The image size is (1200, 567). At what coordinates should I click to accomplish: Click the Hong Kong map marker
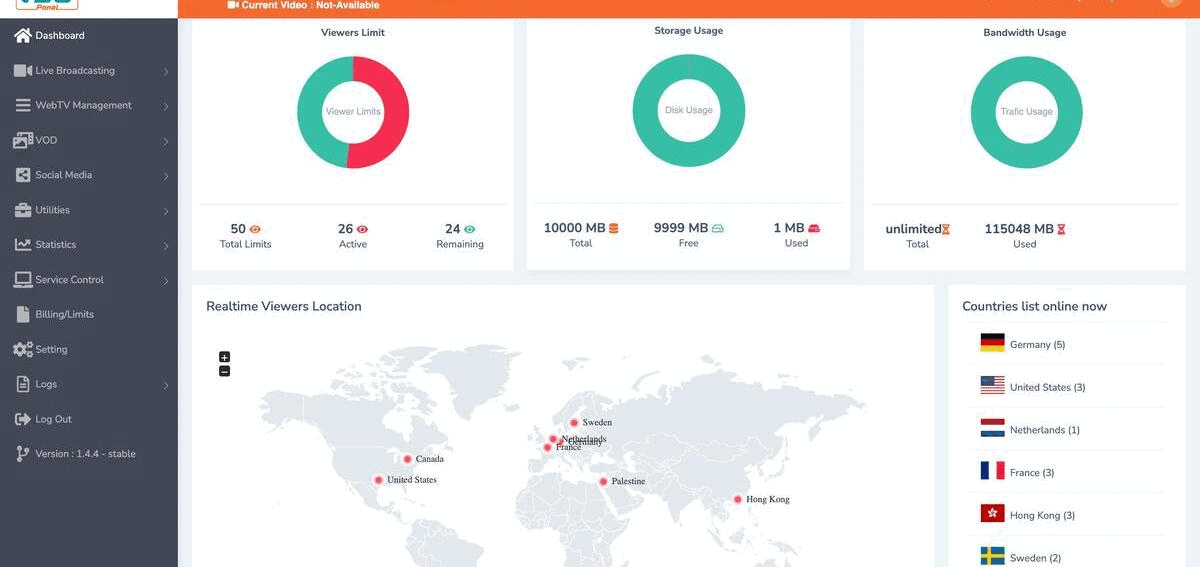pyautogui.click(x=738, y=499)
